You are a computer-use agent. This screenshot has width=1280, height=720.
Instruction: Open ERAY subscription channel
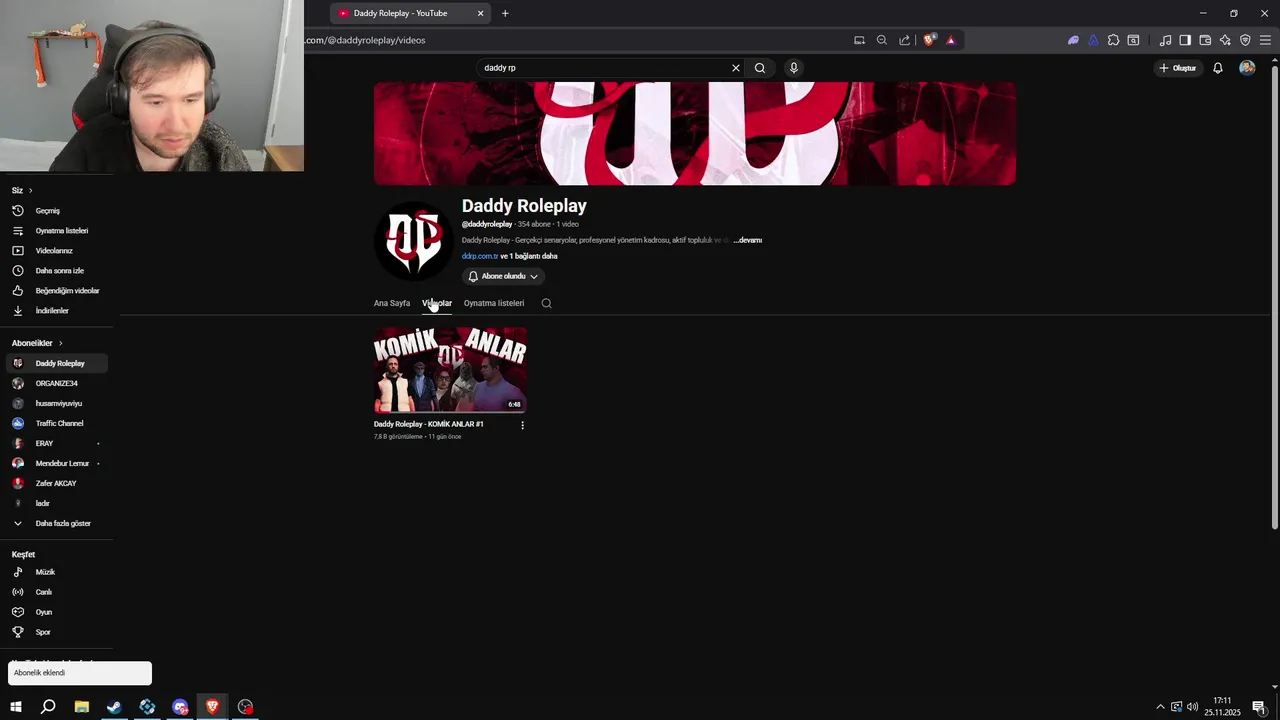click(x=56, y=443)
